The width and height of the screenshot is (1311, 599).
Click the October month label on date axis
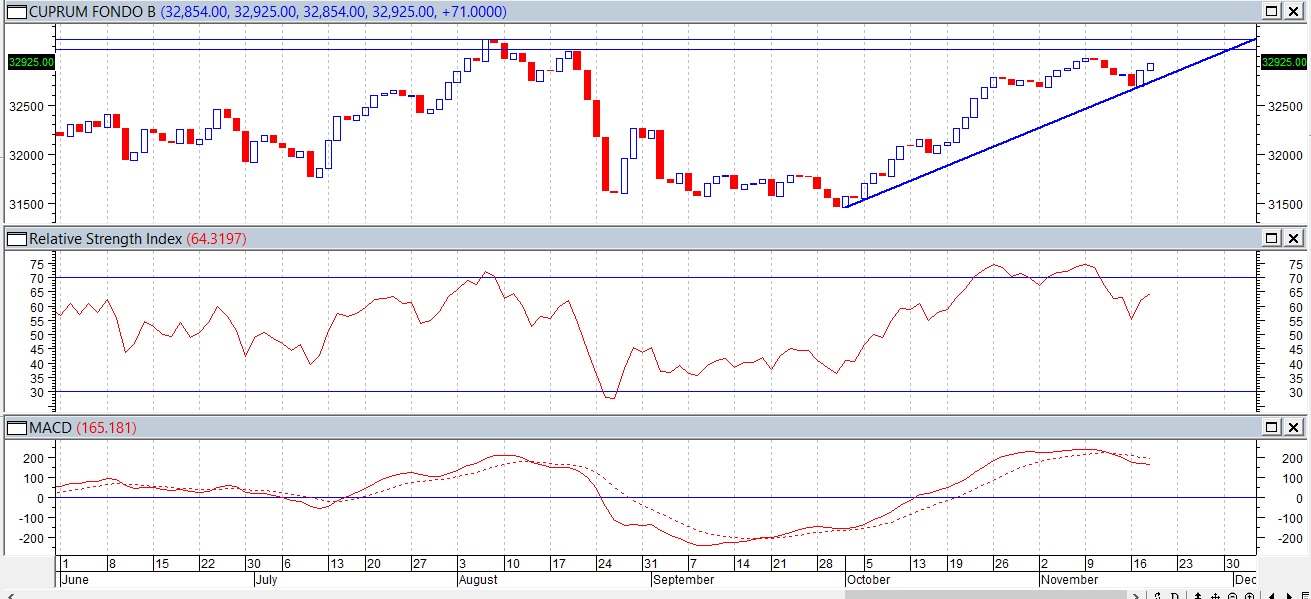point(868,579)
